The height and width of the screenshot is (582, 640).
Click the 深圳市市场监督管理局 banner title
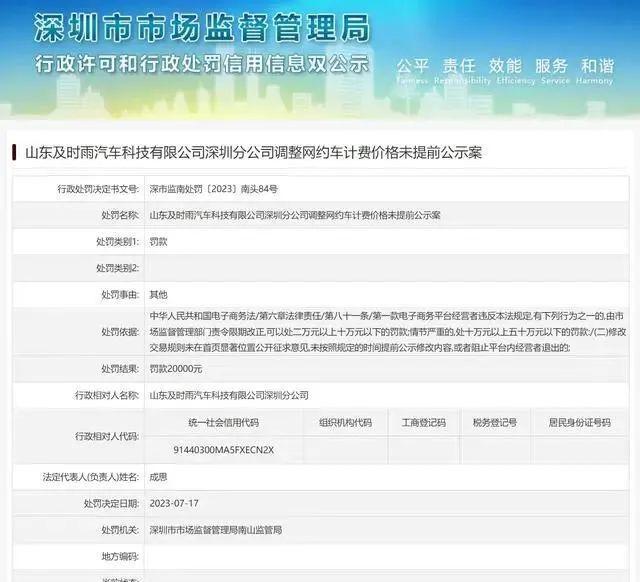202,28
